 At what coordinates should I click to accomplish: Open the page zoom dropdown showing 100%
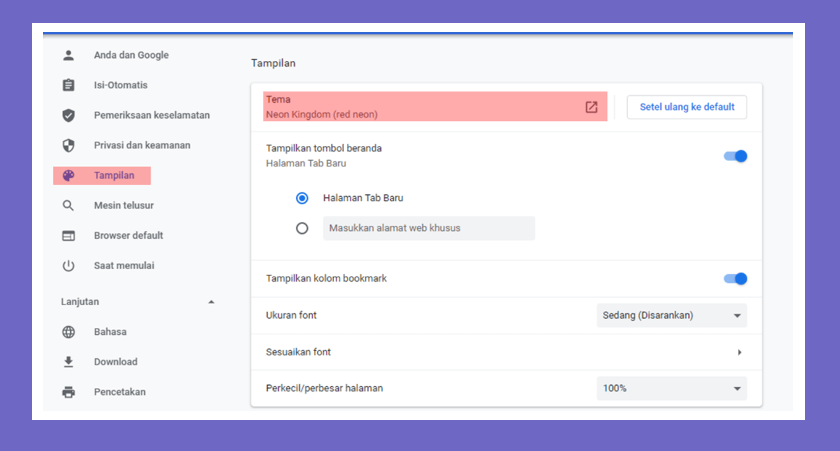672,388
